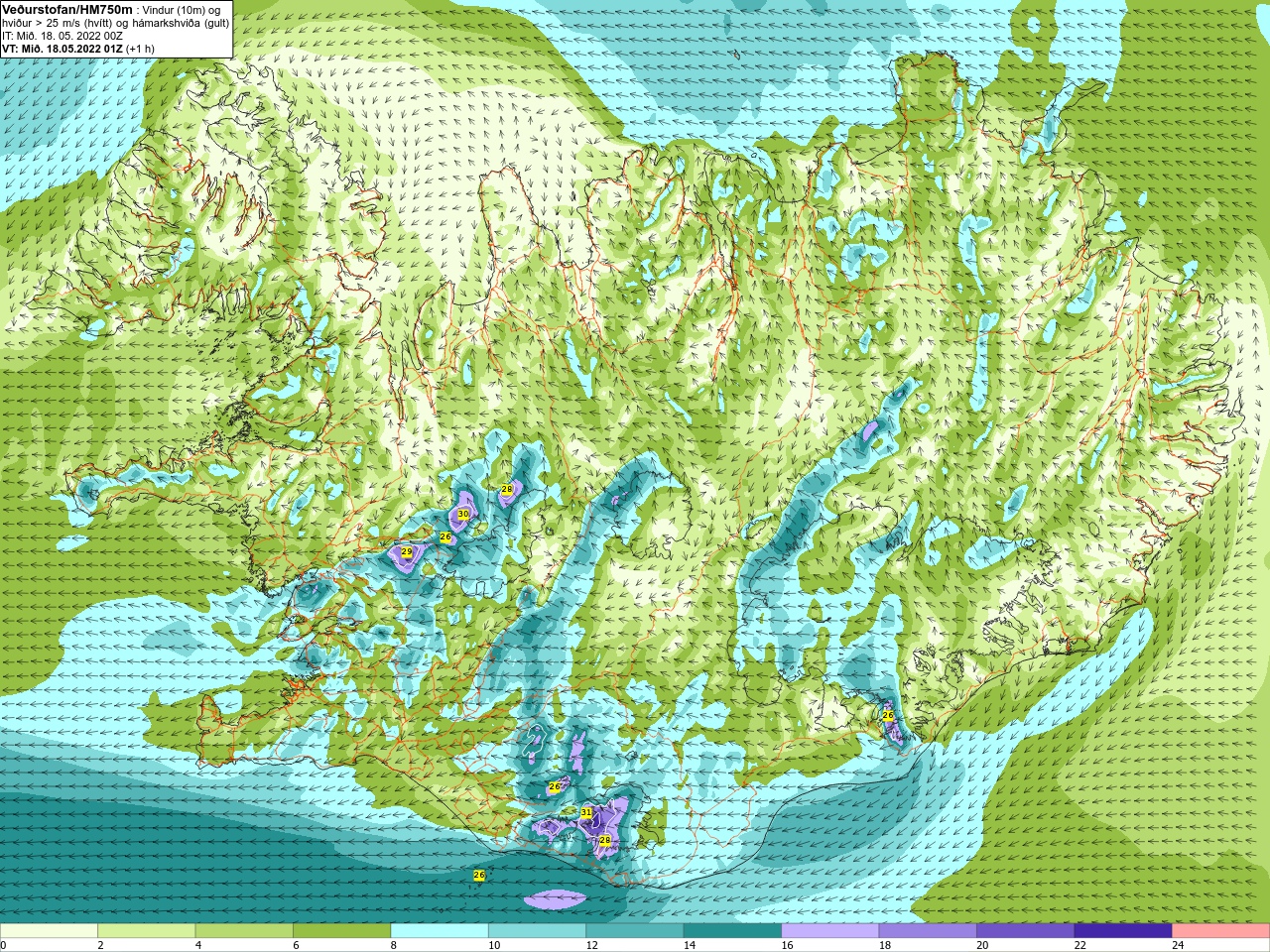1270x952 pixels.
Task: Click the 26 gust label between the 30 and 29 labels
Action: 445,536
